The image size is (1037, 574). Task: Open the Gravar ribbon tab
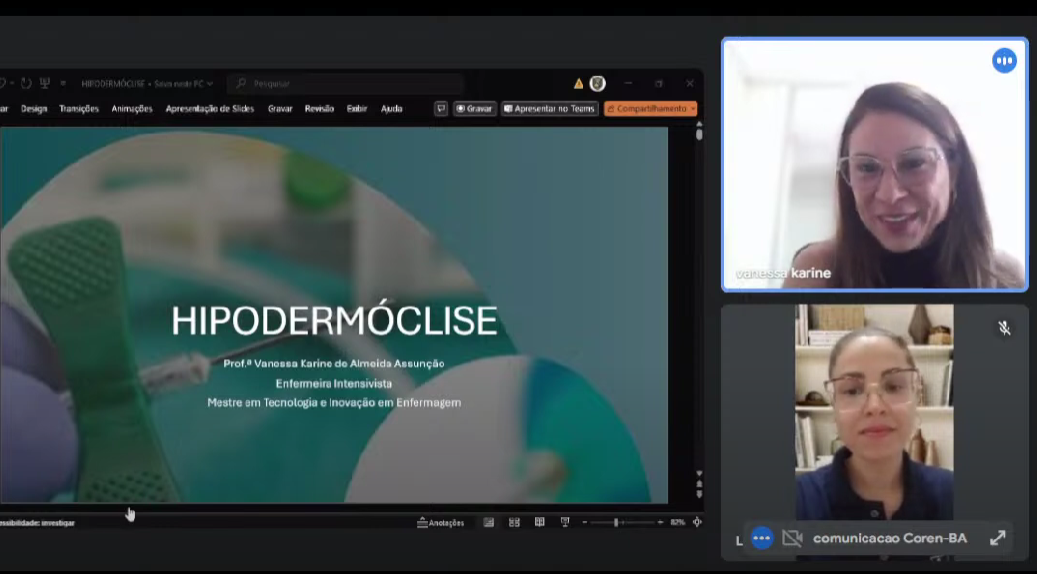click(280, 109)
